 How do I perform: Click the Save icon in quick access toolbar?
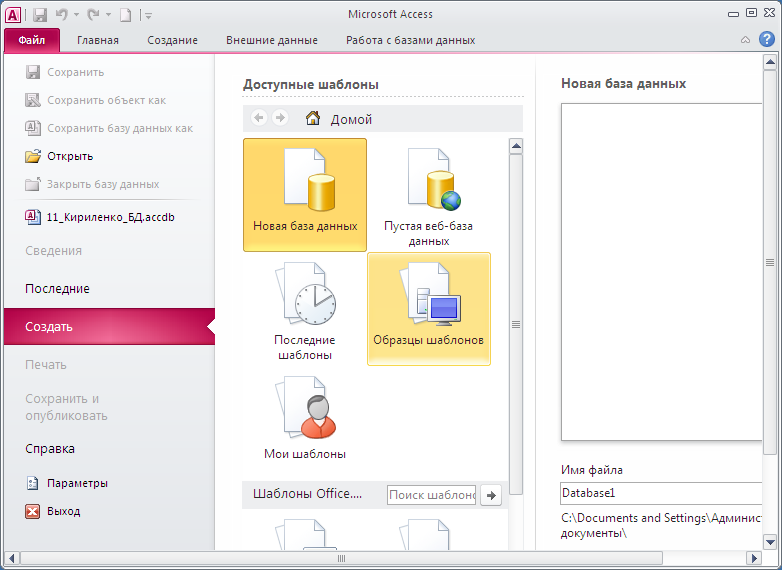40,15
